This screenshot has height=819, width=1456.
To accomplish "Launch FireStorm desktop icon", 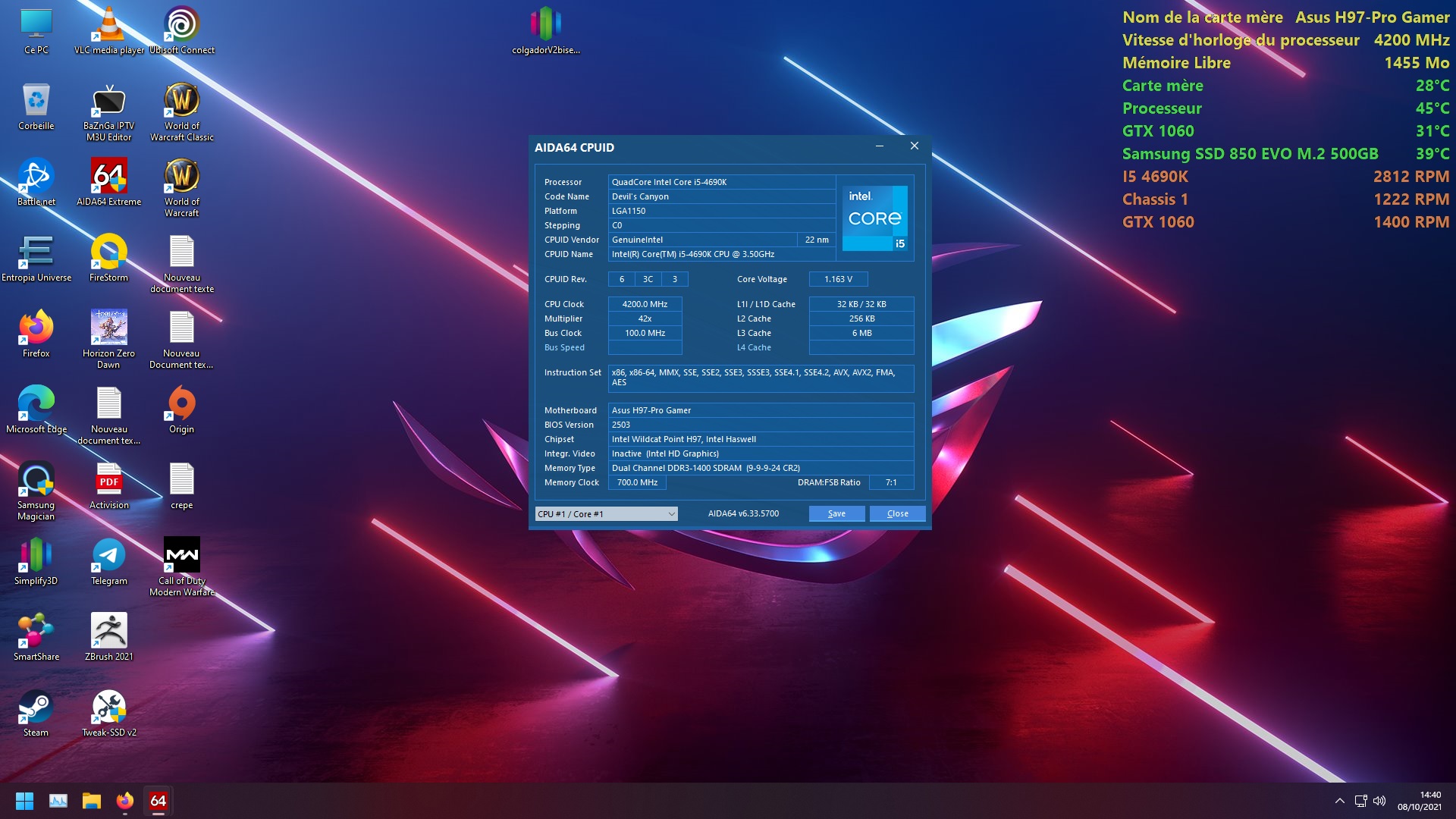I will tap(109, 258).
